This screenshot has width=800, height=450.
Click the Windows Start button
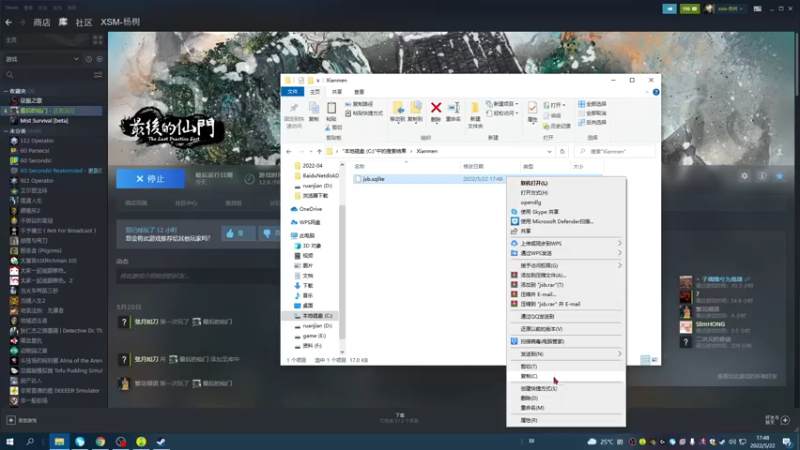[10, 441]
